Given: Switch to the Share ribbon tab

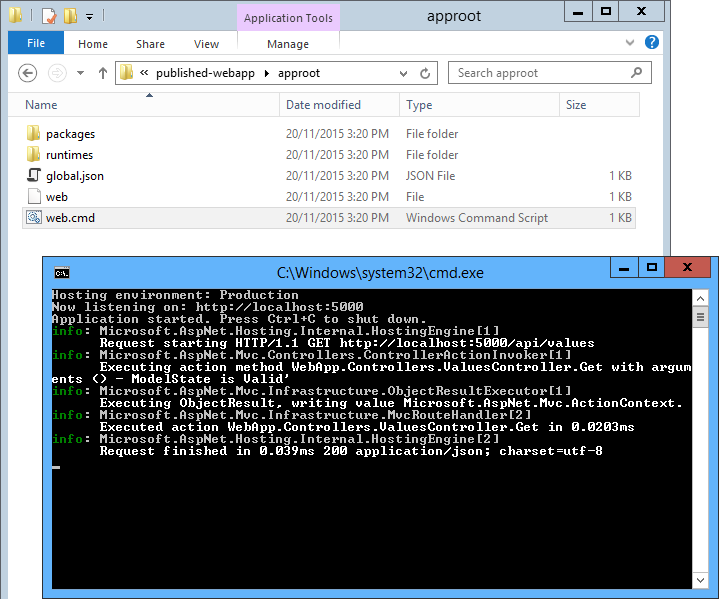Looking at the screenshot, I should coord(150,44).
